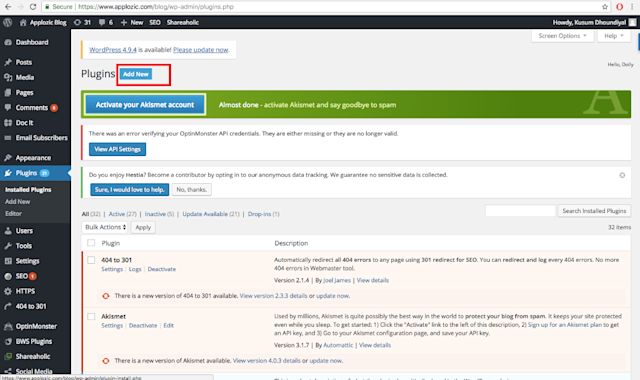Select Installed Plugins submenu item
The image size is (640, 380).
pos(28,189)
